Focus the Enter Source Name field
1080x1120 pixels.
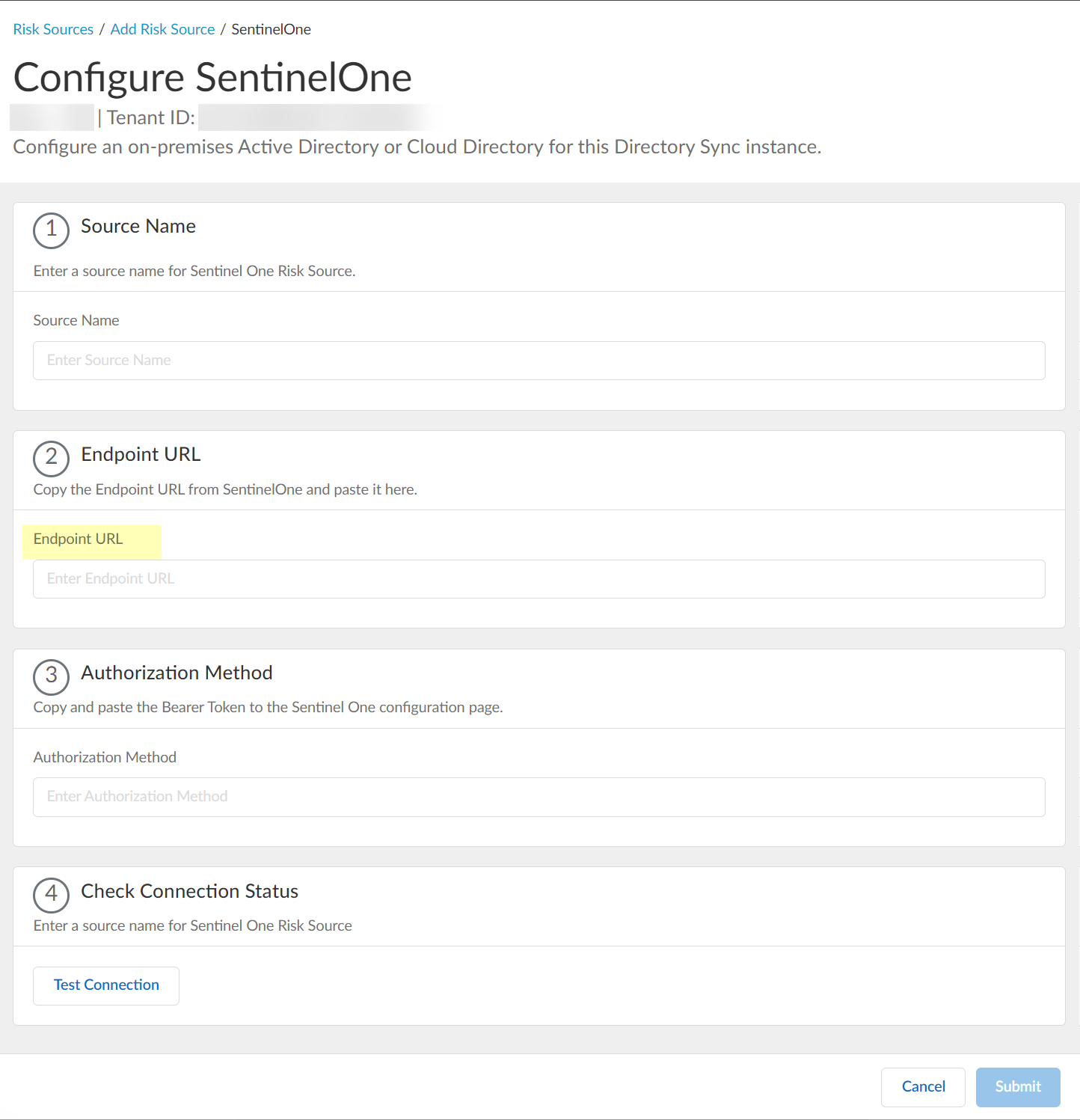pyautogui.click(x=539, y=361)
